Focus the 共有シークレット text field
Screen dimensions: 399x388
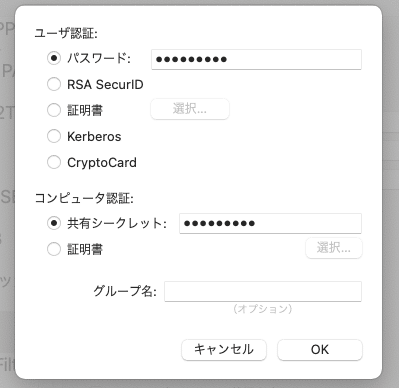click(270, 223)
